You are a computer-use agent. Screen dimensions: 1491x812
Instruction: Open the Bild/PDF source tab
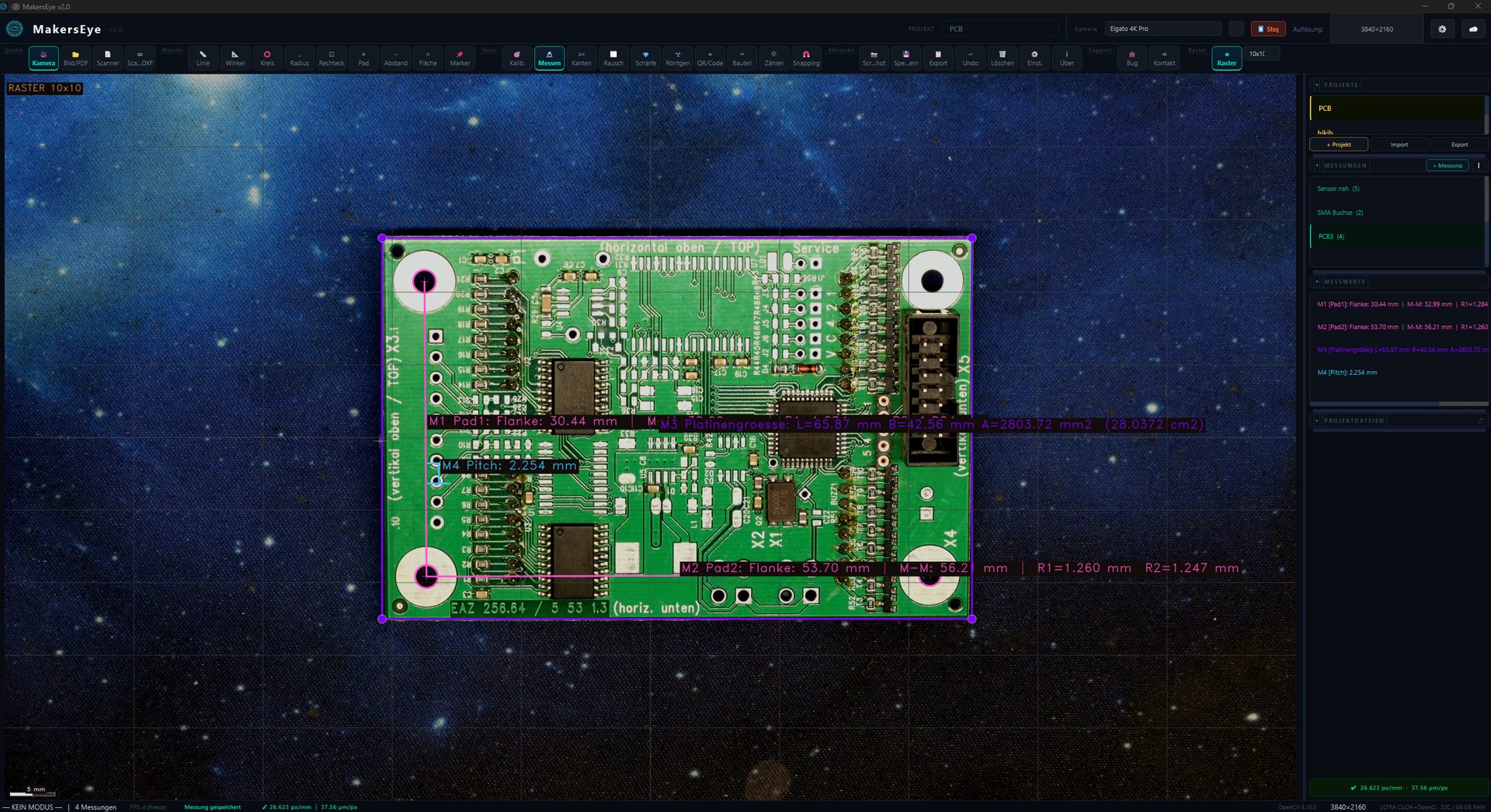click(75, 57)
